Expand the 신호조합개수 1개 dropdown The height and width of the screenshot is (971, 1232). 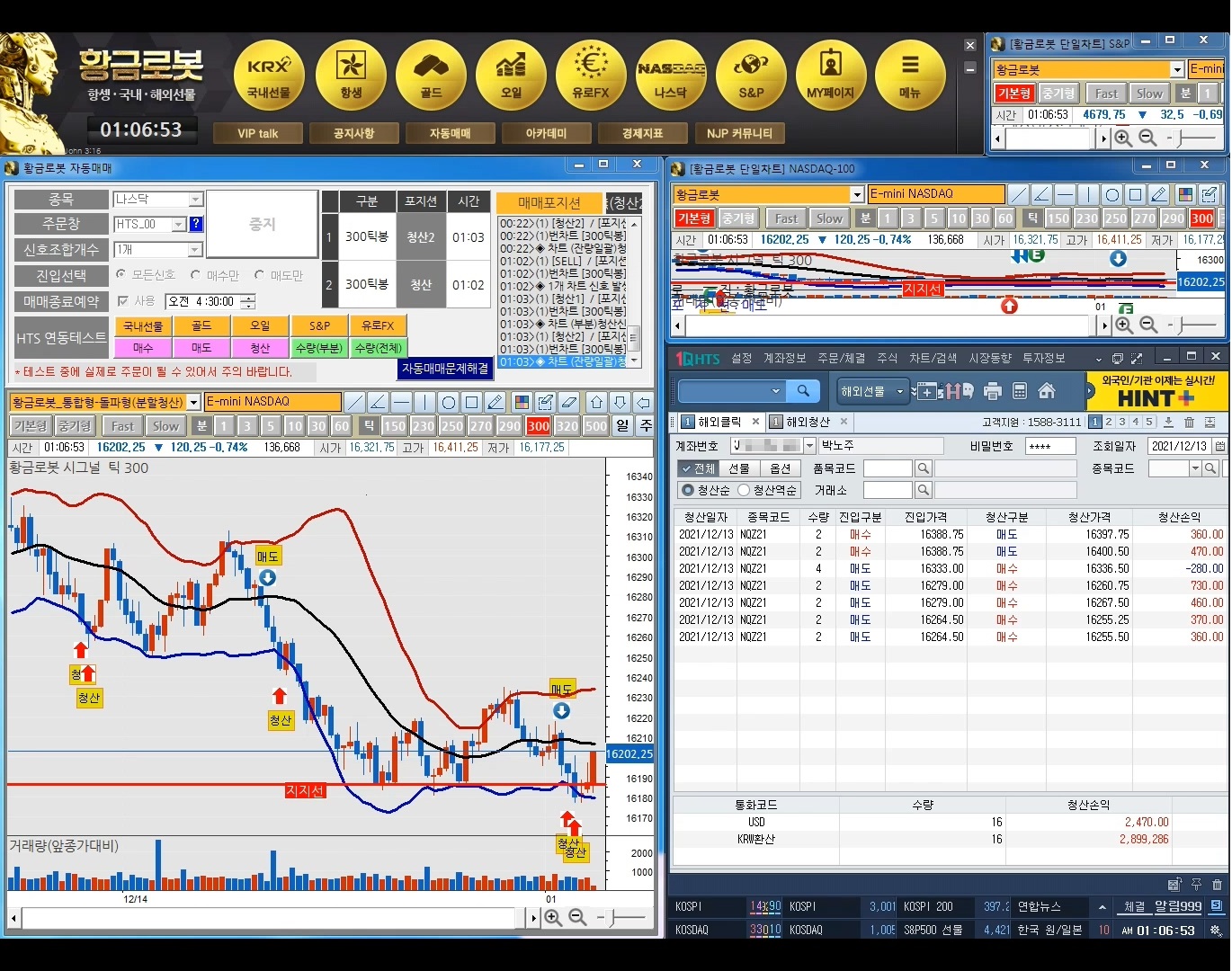[195, 249]
